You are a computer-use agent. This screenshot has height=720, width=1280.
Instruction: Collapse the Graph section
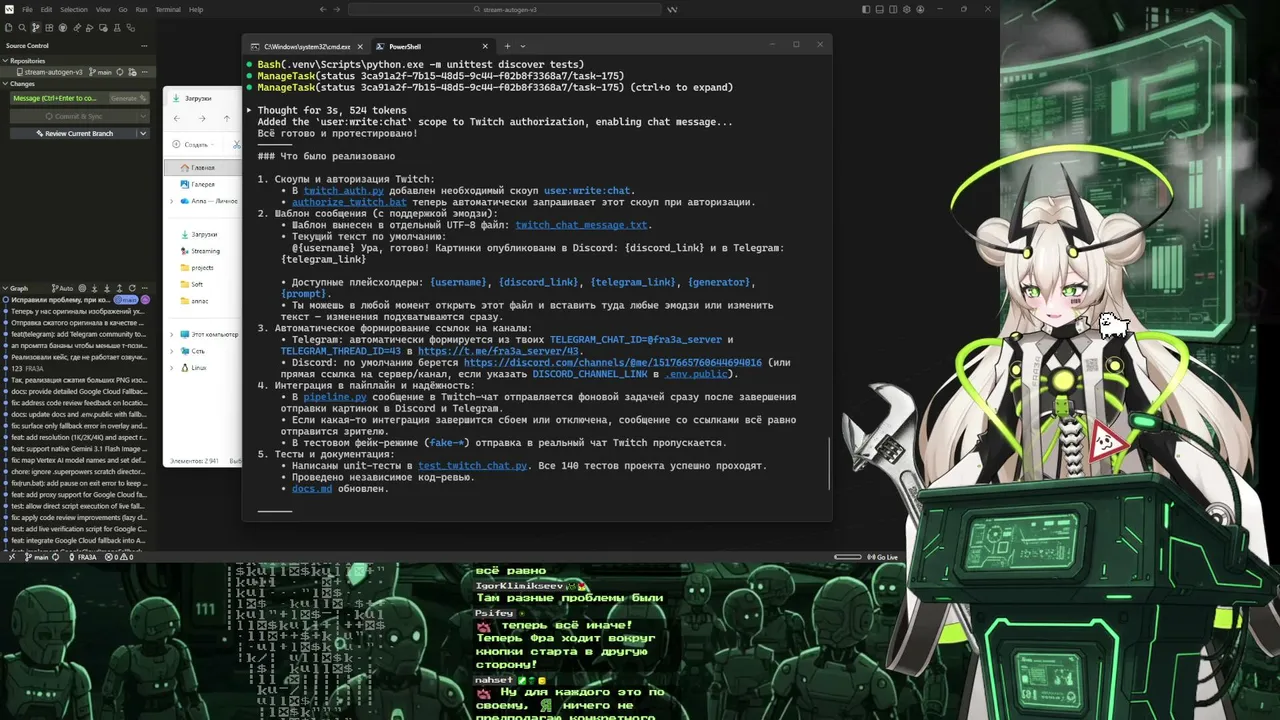[x=5, y=288]
